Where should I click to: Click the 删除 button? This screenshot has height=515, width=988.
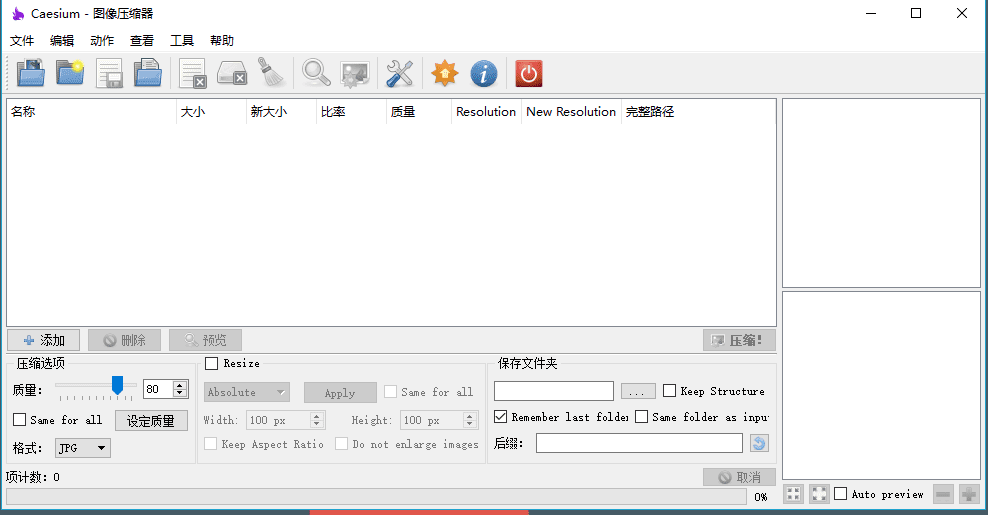(124, 340)
